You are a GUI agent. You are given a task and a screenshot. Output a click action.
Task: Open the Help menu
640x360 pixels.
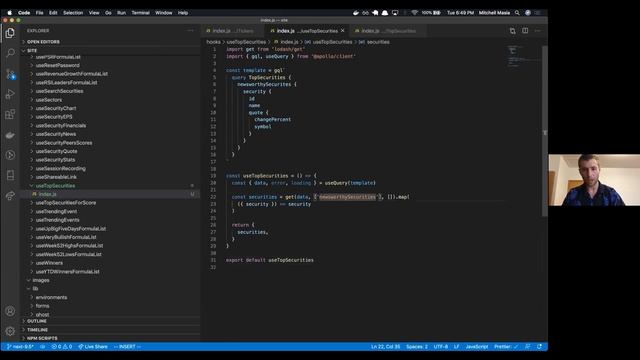183,13
